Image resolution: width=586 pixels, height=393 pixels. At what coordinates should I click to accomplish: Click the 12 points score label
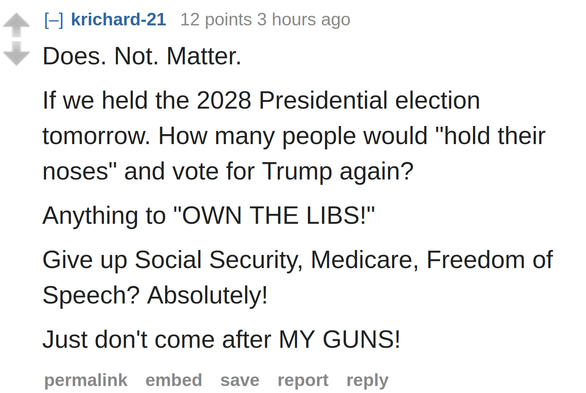pos(216,19)
